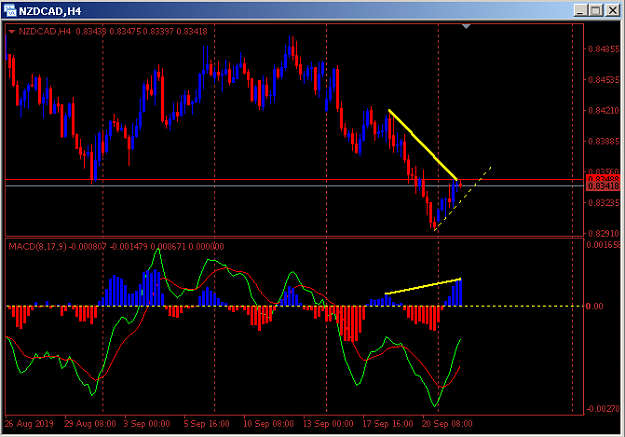Click the MACD(8,17,9) indicator label
The image size is (625, 437).
pyautogui.click(x=37, y=247)
